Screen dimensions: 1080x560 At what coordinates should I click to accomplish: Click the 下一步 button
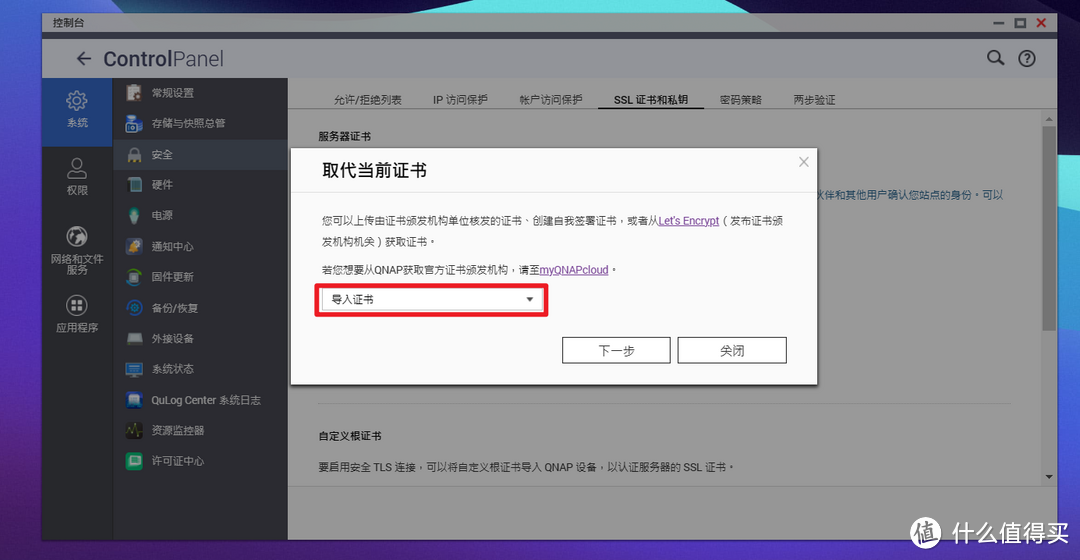pyautogui.click(x=616, y=351)
